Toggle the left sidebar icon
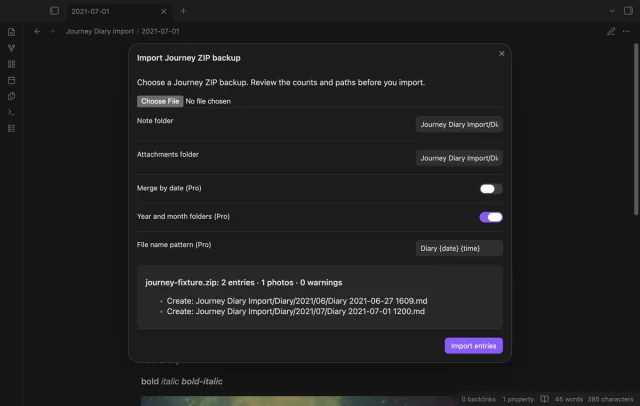 click(x=54, y=11)
